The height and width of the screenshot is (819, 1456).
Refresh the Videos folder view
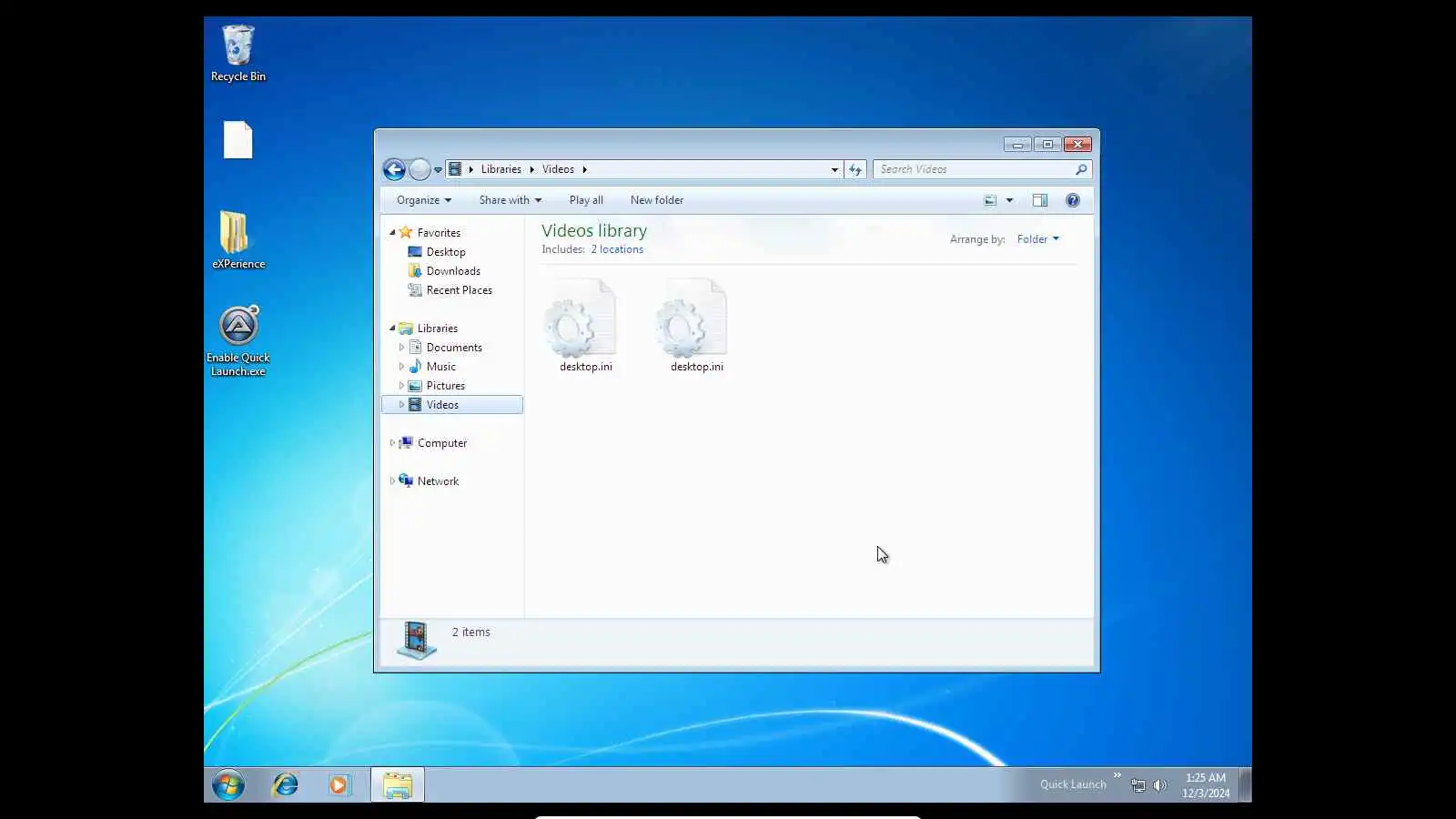[855, 169]
